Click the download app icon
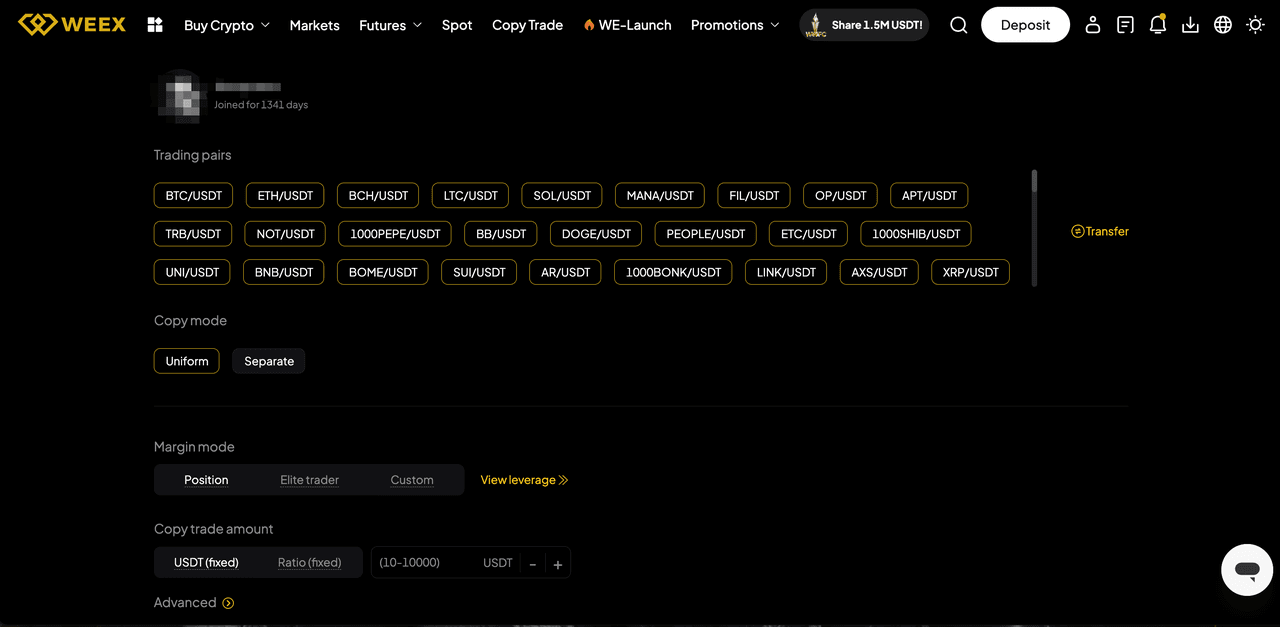The height and width of the screenshot is (627, 1280). (x=1190, y=25)
